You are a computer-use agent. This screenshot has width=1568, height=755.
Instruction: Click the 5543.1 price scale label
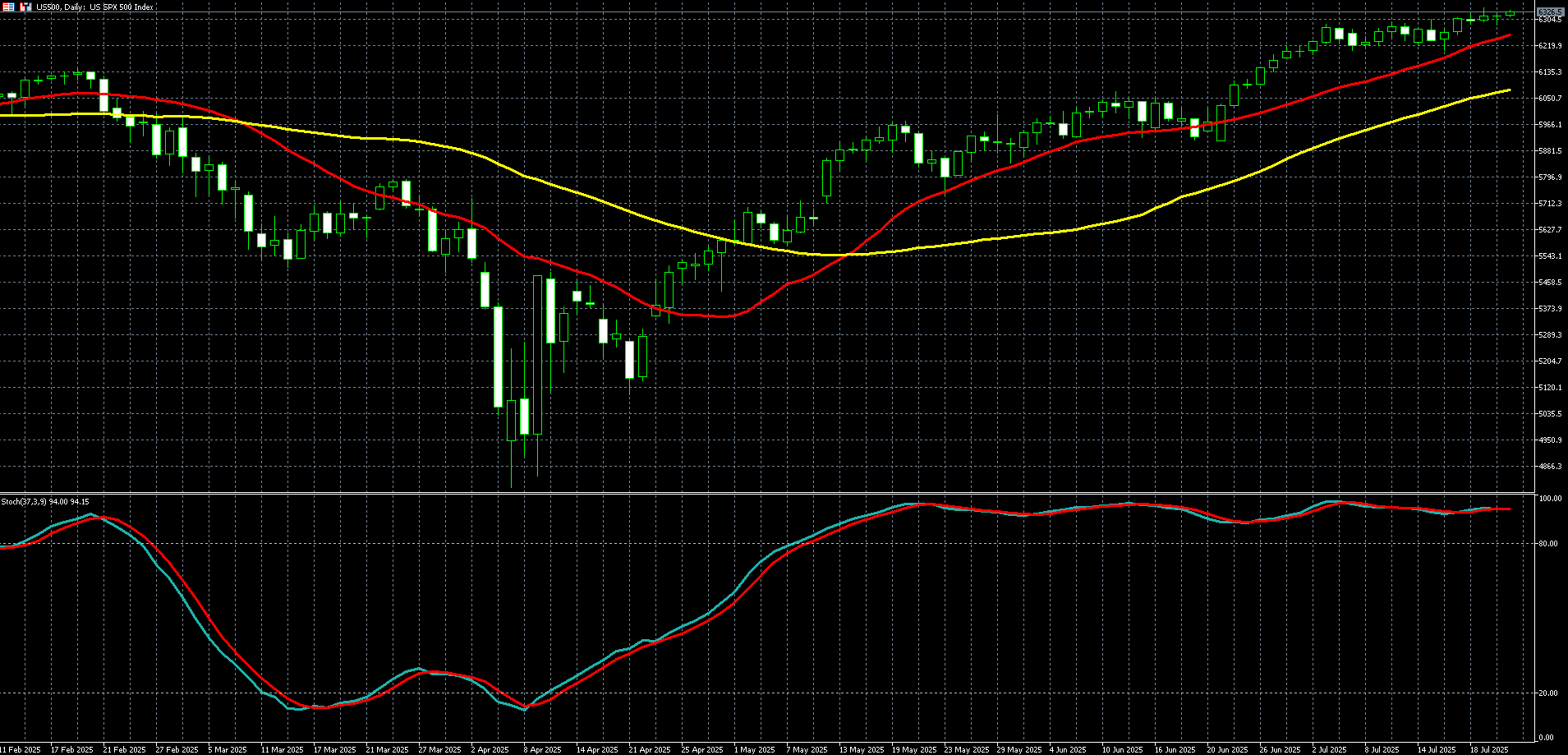(x=1550, y=256)
